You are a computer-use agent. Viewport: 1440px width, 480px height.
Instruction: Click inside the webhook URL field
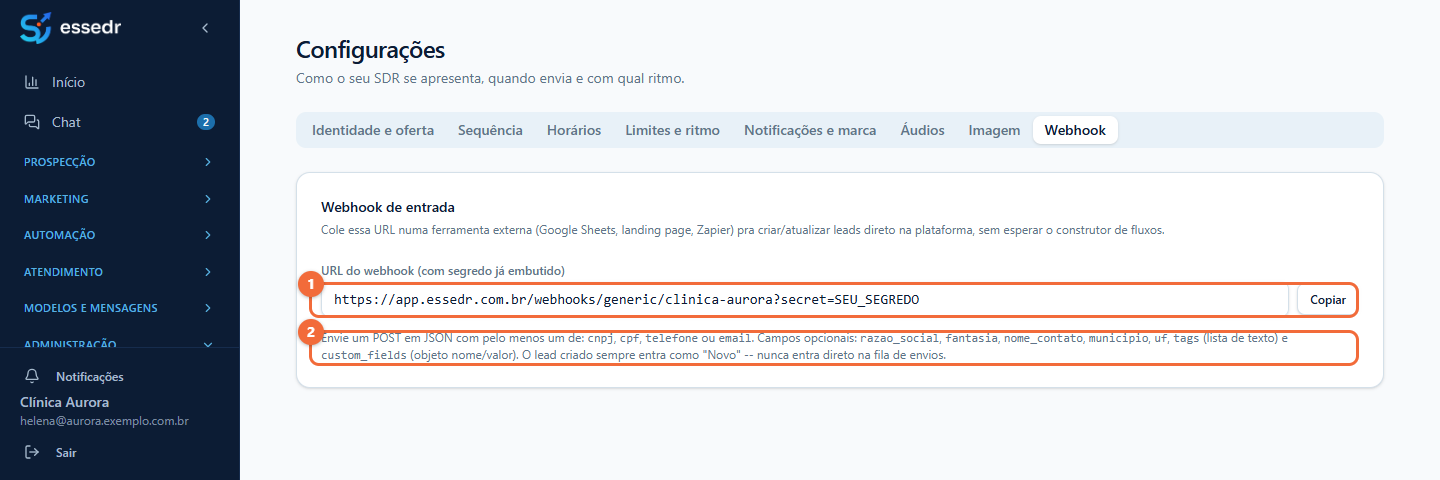click(805, 299)
